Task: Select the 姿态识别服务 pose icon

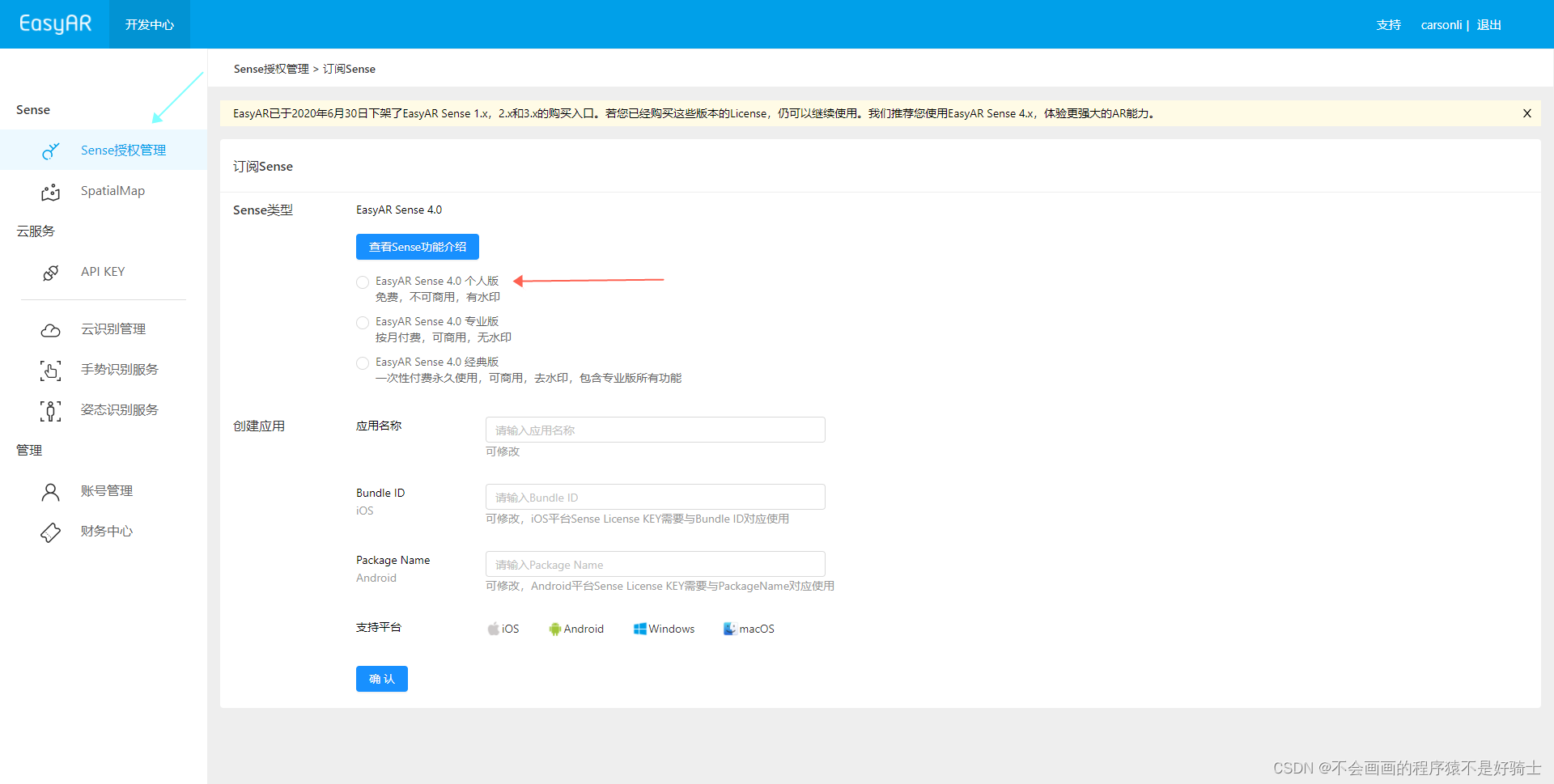Action: [x=50, y=410]
